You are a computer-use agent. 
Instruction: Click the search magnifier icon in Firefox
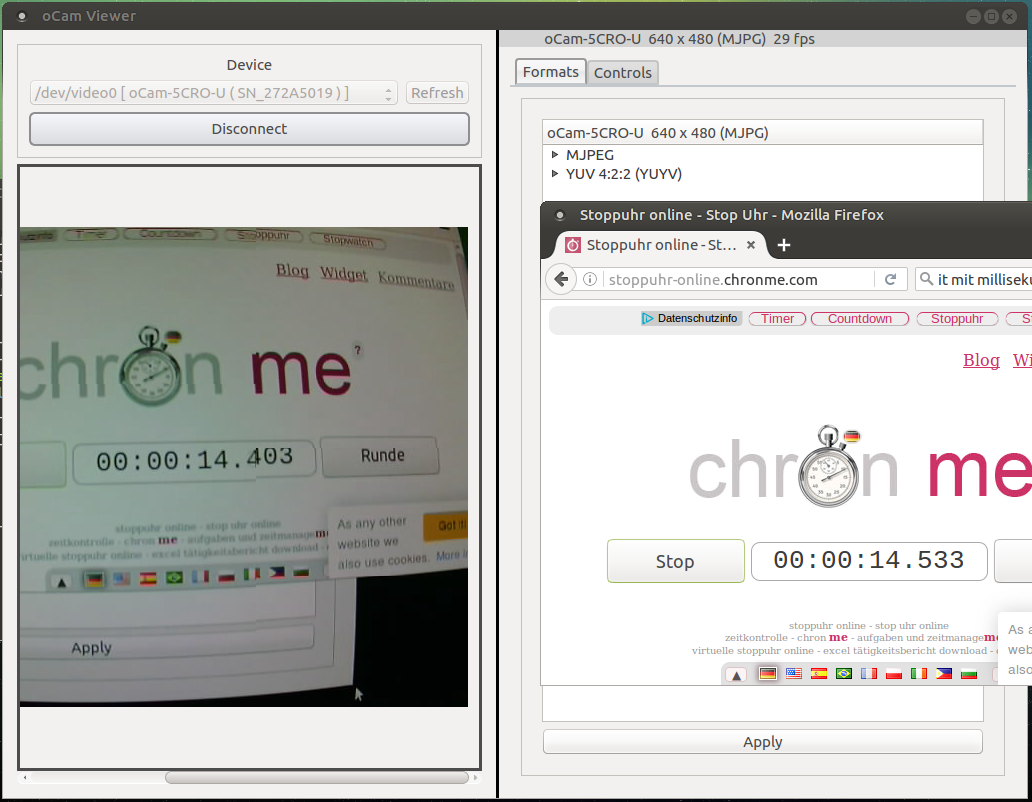tap(926, 279)
